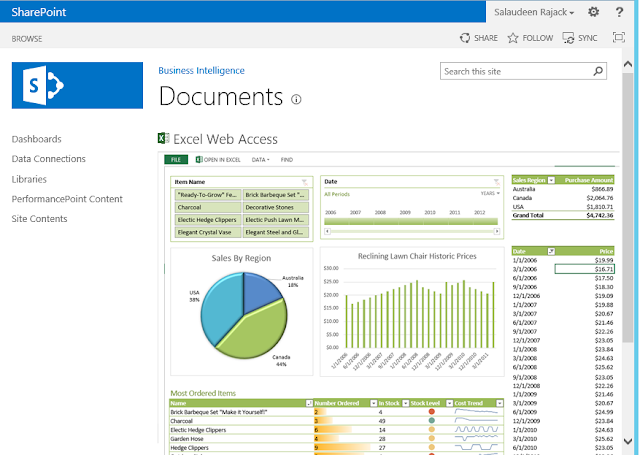
Task: Open In Stock filter dropdown
Action: coord(405,403)
